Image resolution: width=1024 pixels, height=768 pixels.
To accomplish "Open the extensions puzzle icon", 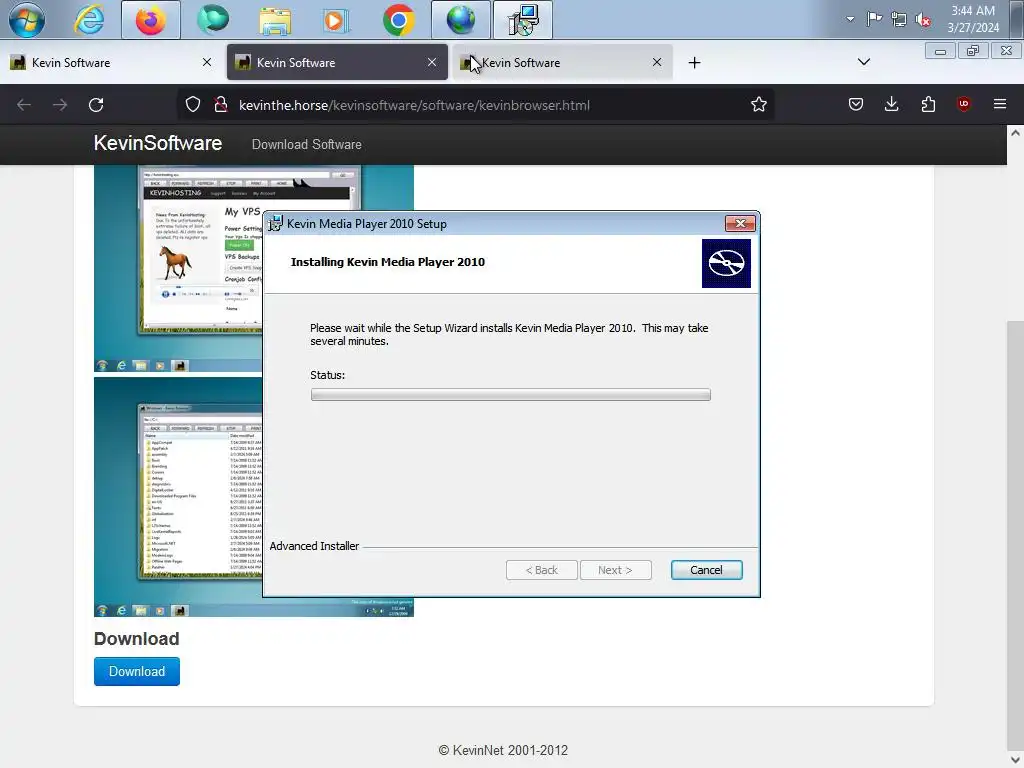I will (x=928, y=104).
